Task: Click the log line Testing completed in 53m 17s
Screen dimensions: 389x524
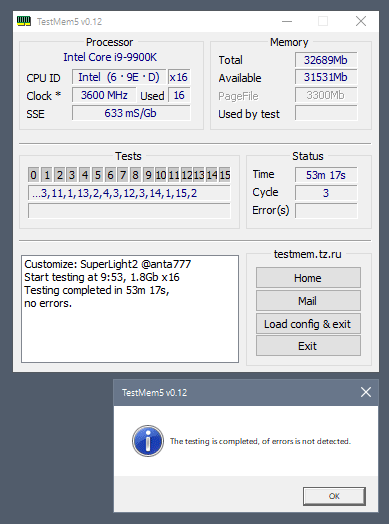Action: click(97, 290)
